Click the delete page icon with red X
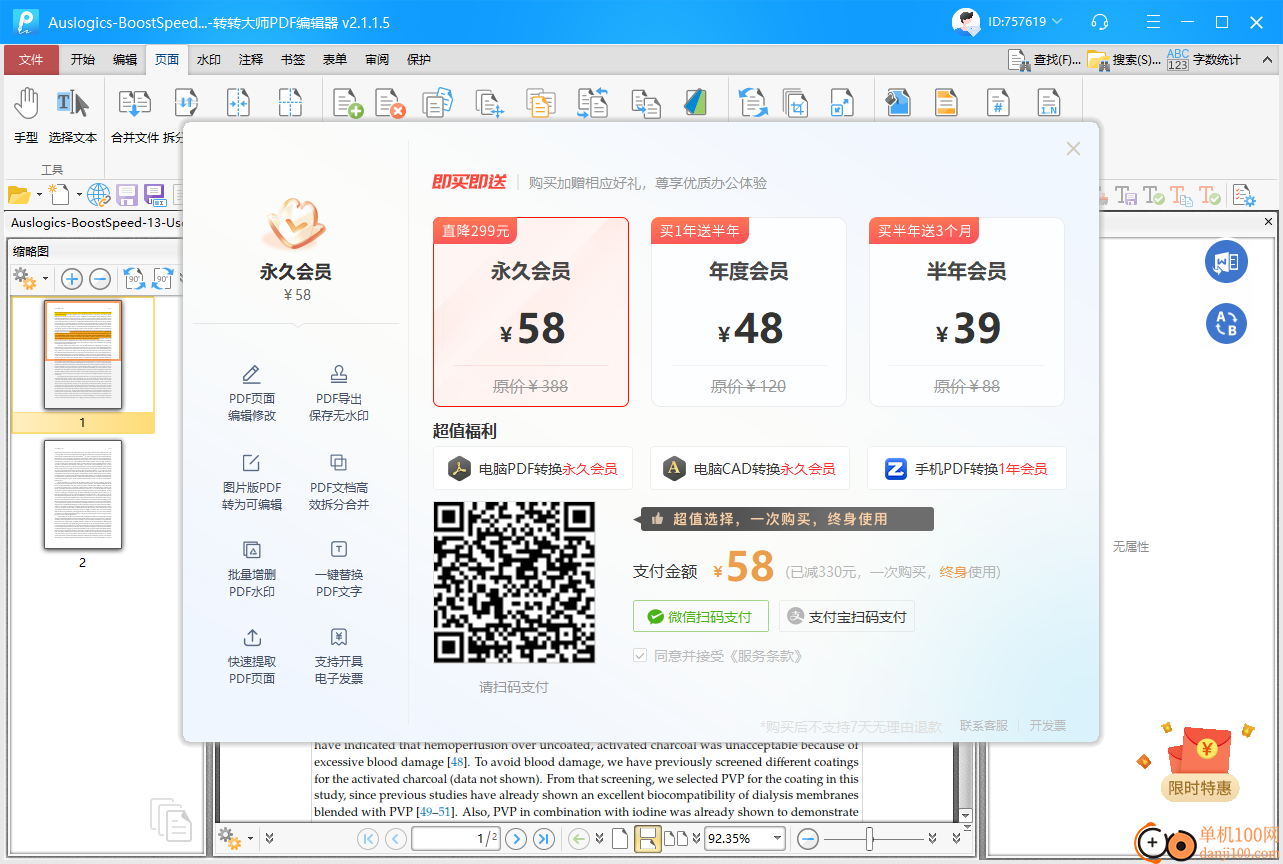Viewport: 1283px width, 864px height. [390, 103]
